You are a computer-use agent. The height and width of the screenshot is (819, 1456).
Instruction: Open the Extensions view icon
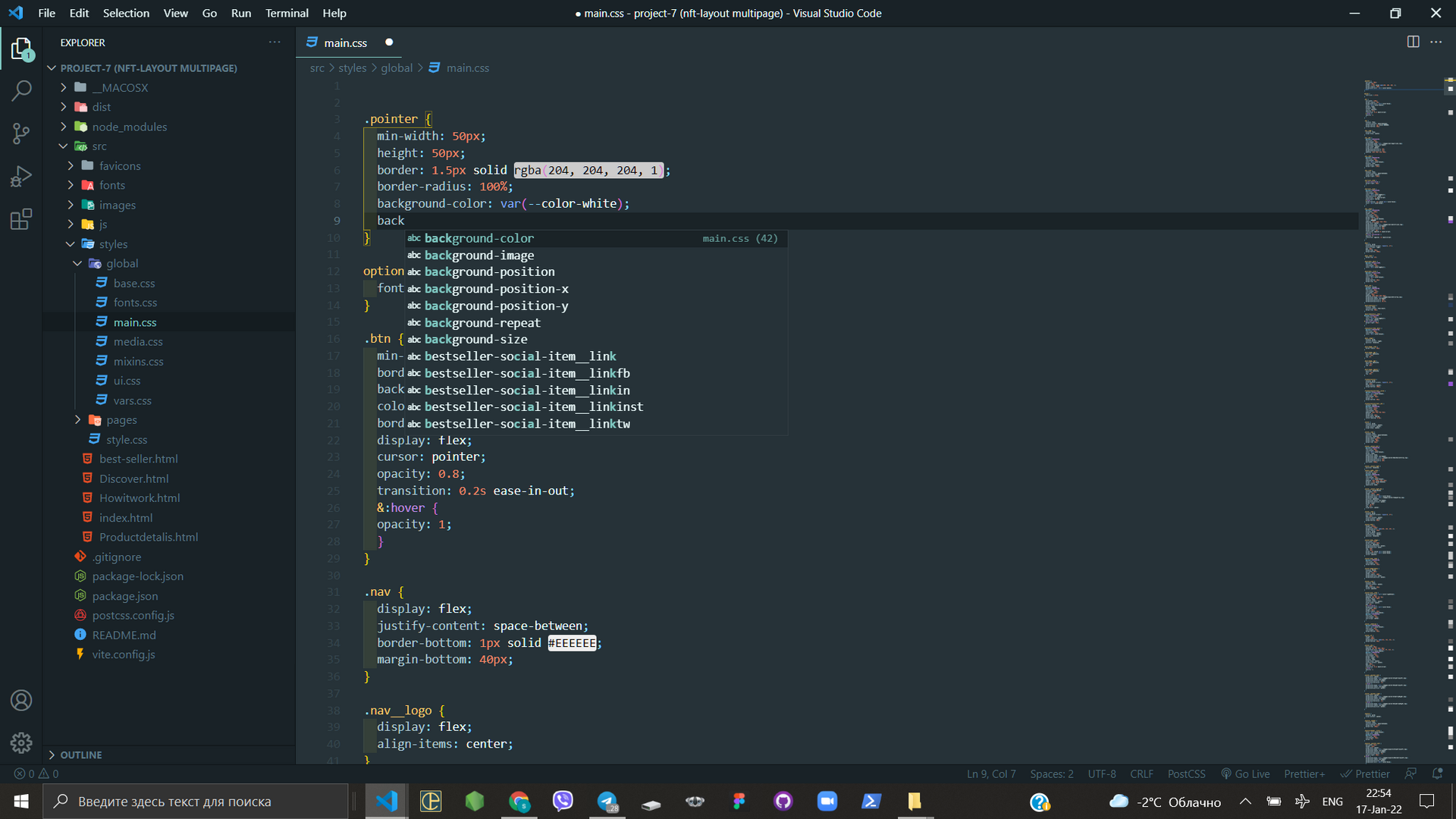[x=21, y=219]
